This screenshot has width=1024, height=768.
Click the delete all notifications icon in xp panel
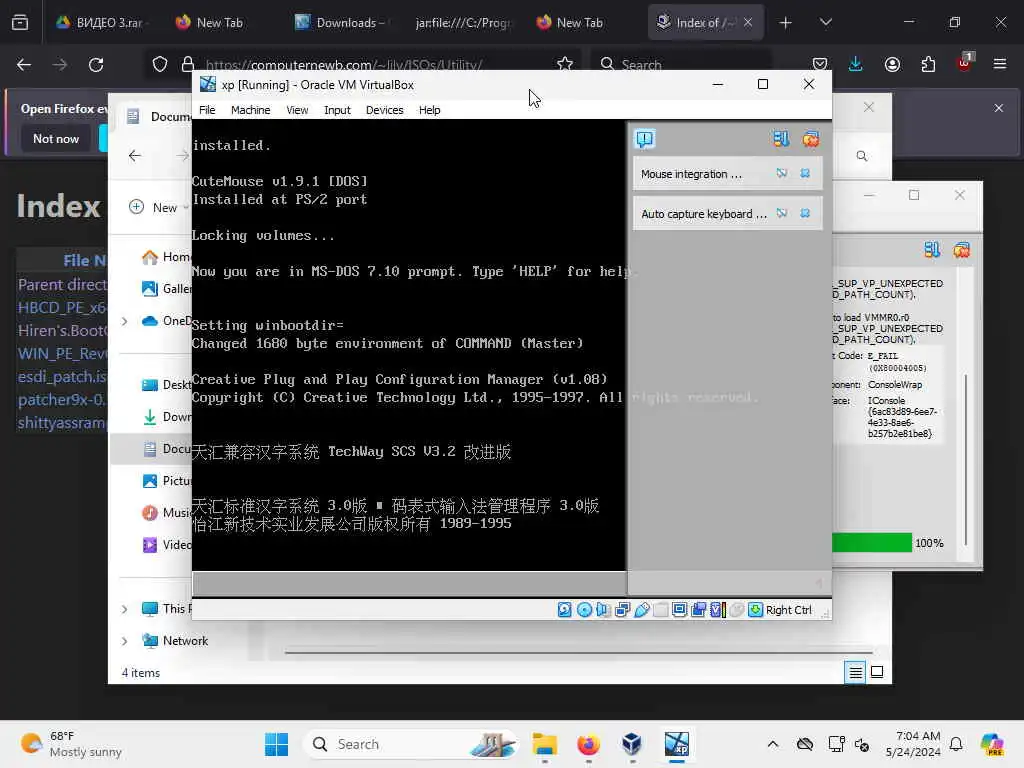pyautogui.click(x=811, y=138)
